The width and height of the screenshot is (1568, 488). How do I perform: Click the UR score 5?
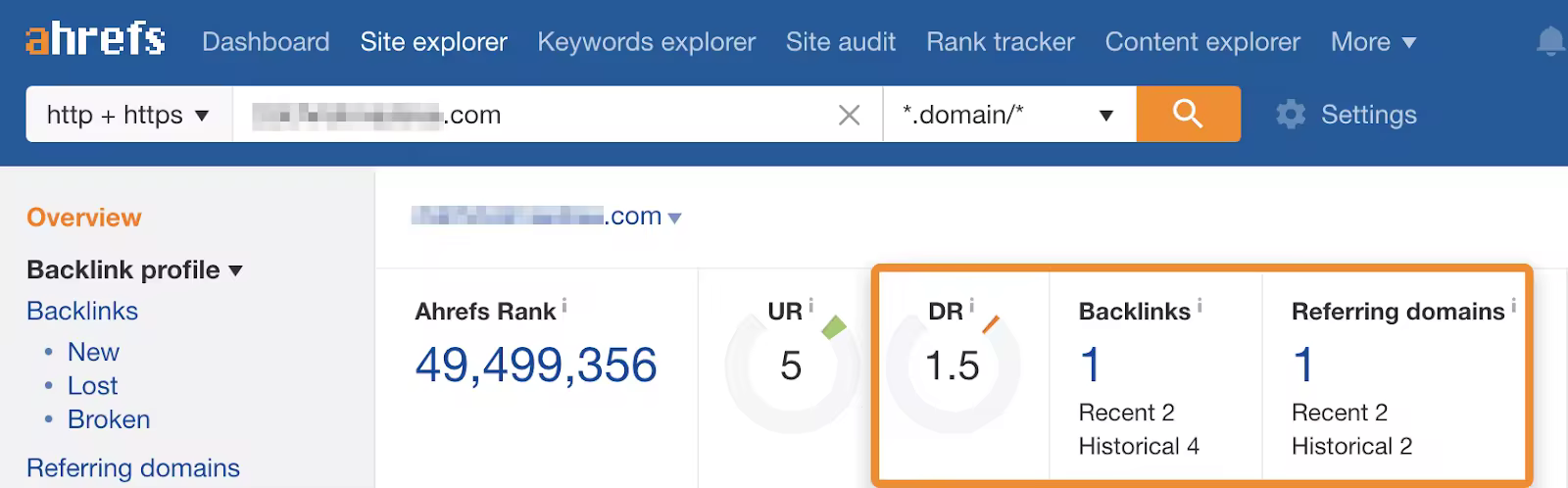coord(791,366)
